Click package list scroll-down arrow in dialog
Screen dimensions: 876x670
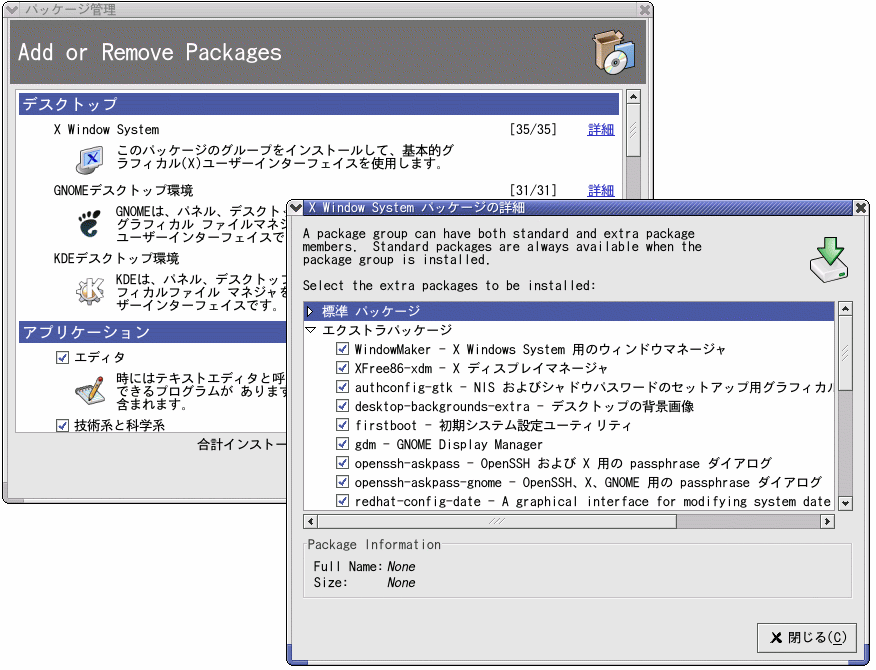pyautogui.click(x=845, y=503)
